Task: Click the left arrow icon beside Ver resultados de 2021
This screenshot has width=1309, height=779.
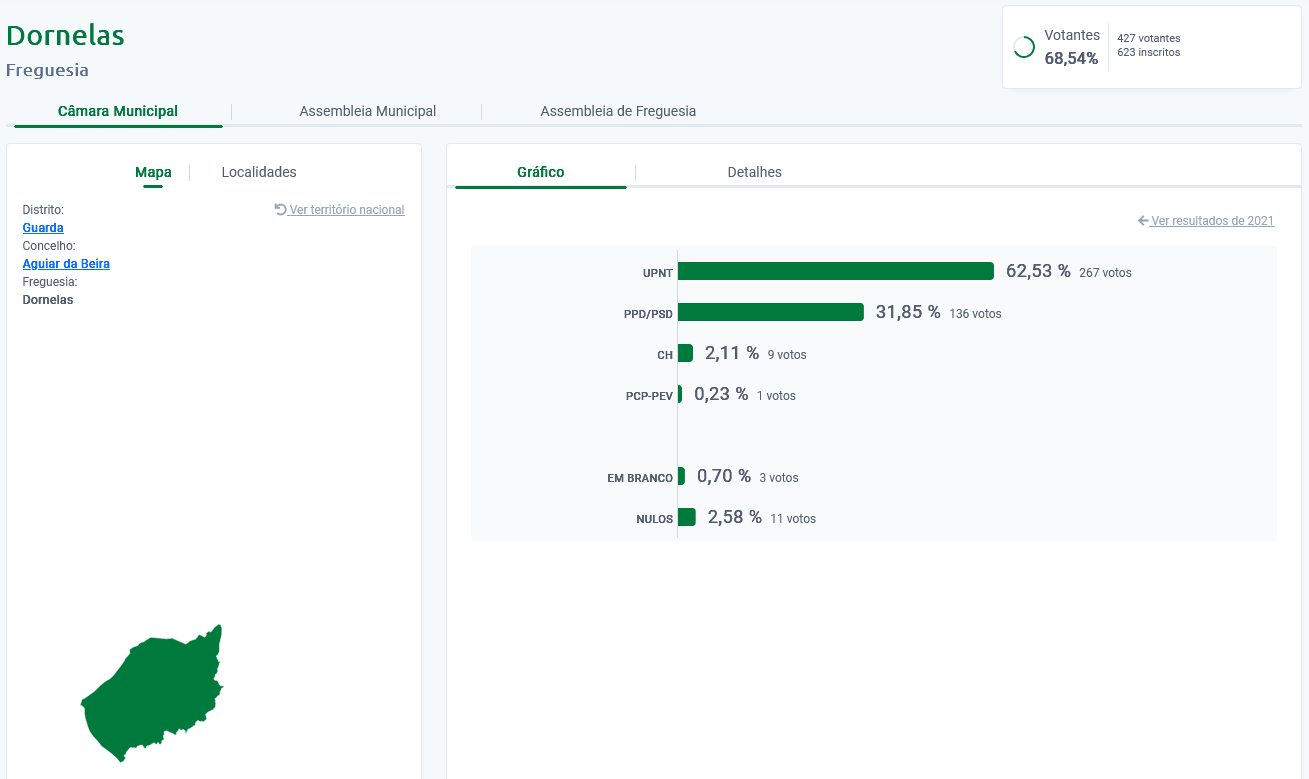Action: (x=1143, y=221)
